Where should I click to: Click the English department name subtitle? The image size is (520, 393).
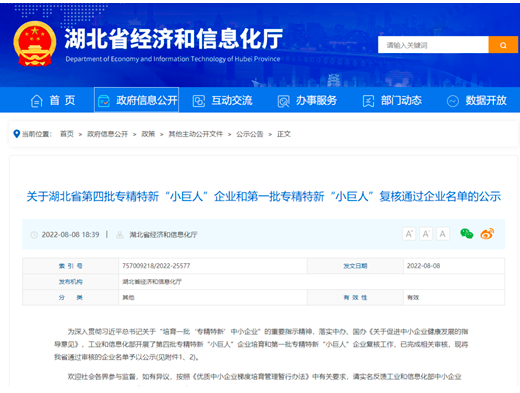[x=173, y=59]
